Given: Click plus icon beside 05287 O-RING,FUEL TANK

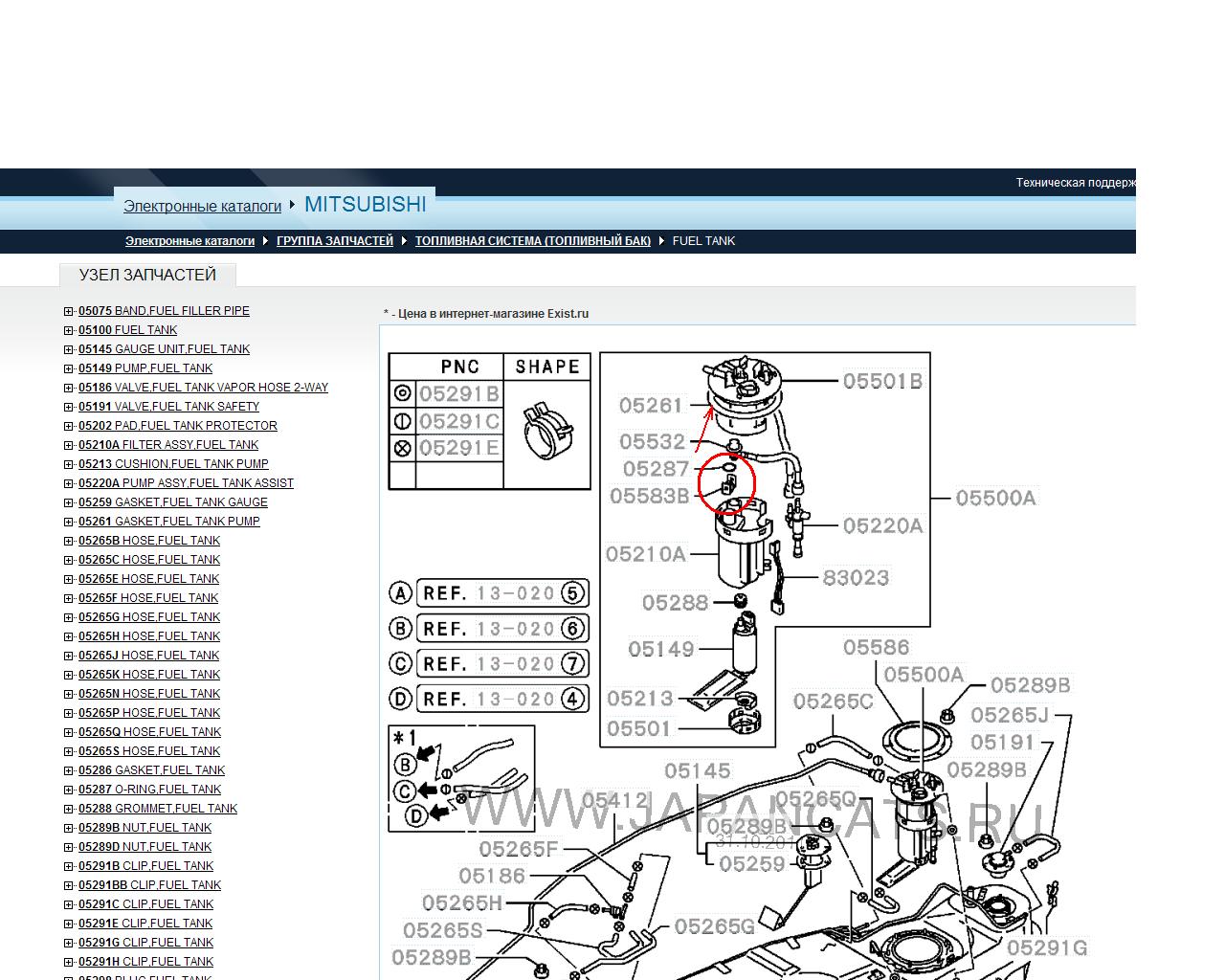Looking at the screenshot, I should pos(69,790).
